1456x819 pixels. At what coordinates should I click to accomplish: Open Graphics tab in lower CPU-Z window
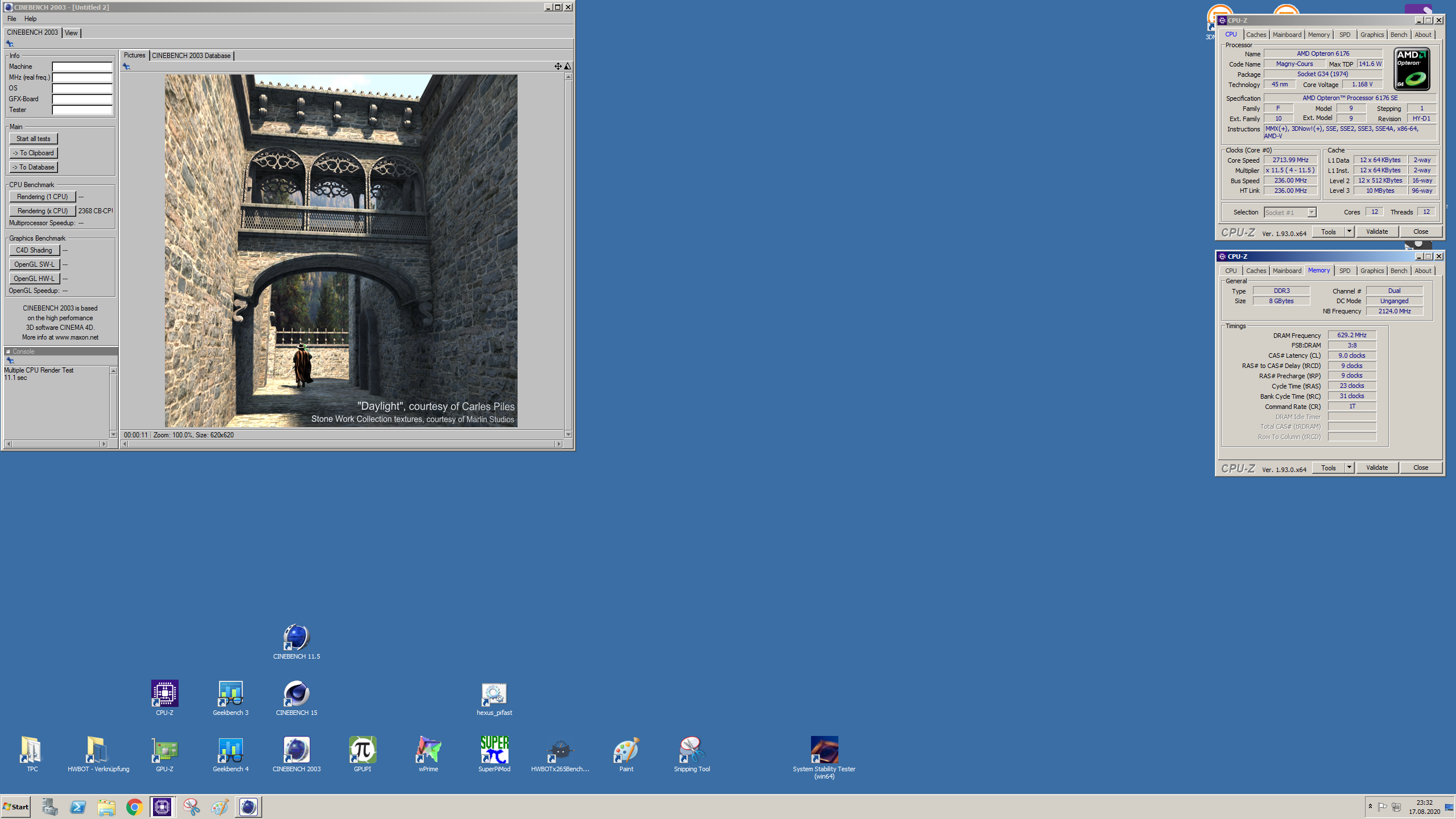point(1372,271)
